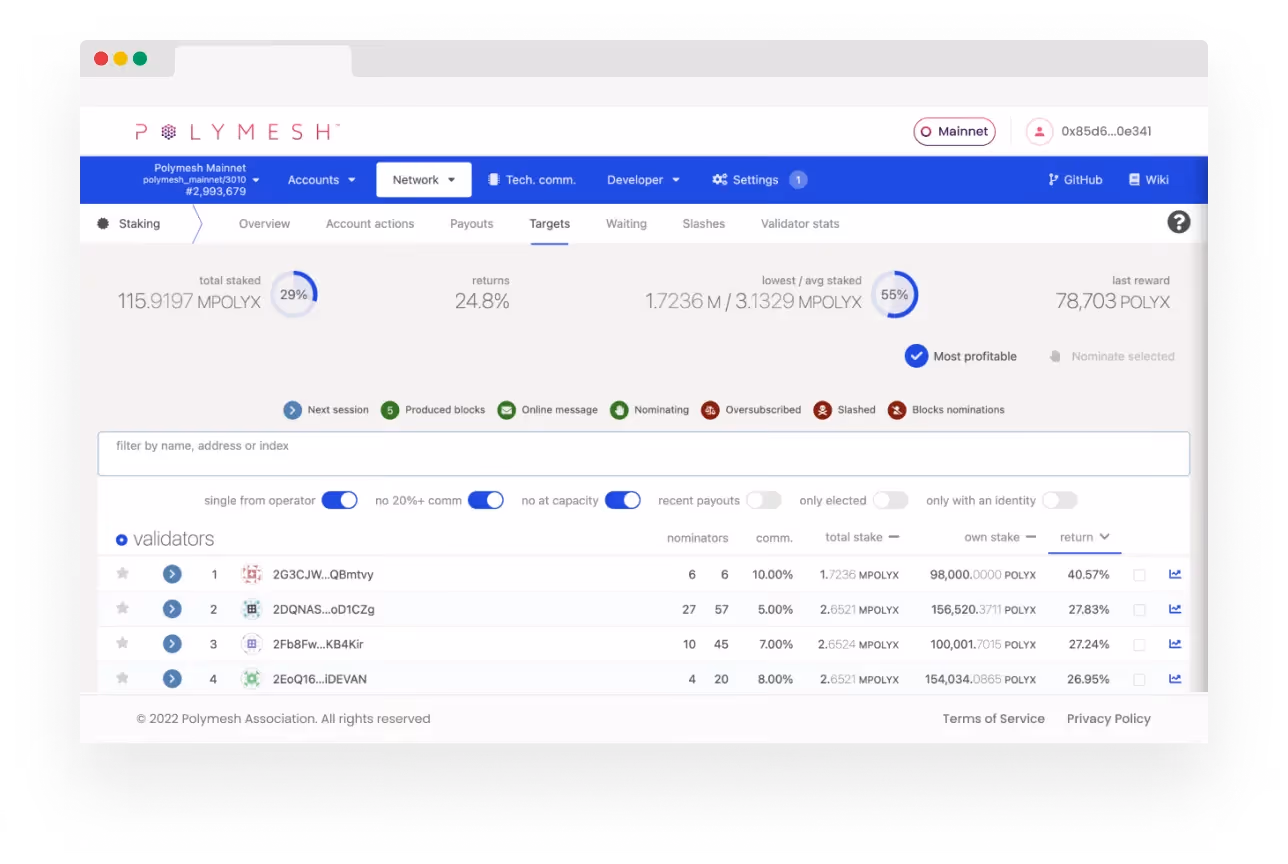Click the account avatar icon beside 0x85d6...0e341

tap(1040, 131)
